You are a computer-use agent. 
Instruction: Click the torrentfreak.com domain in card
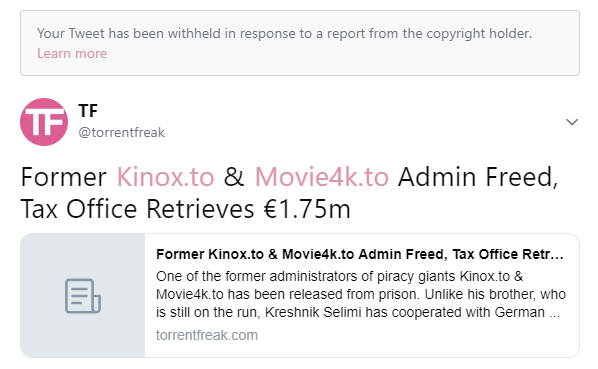(207, 335)
